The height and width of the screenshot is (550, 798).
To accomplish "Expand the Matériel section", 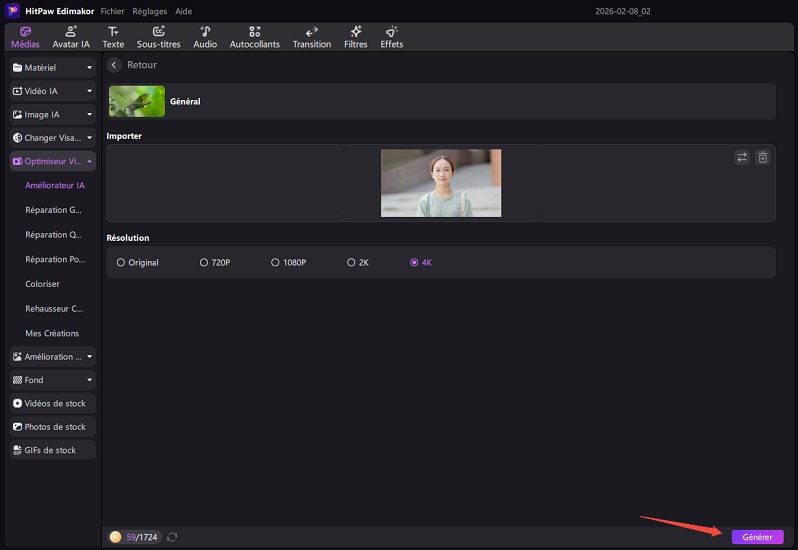I will click(53, 68).
